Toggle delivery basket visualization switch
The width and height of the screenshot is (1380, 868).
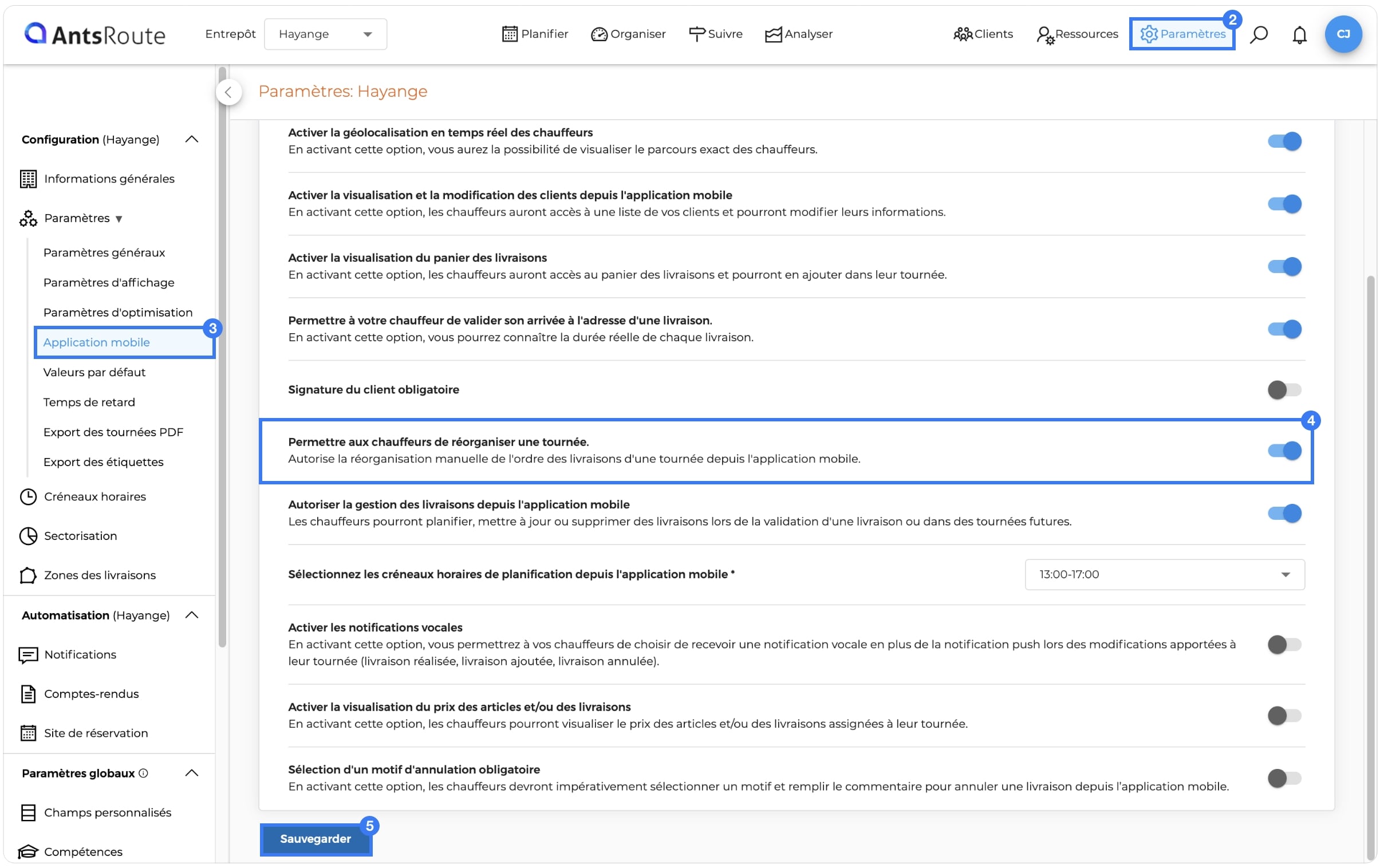[1284, 266]
